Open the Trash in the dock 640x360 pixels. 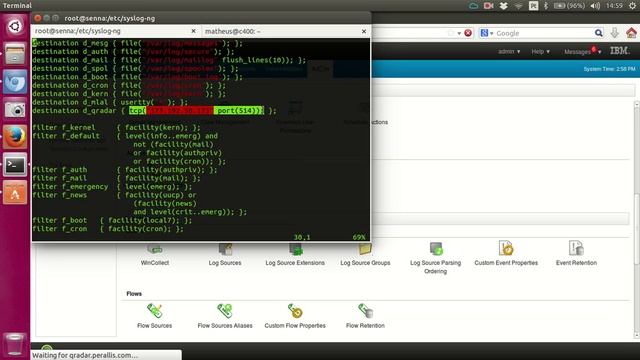point(15,344)
